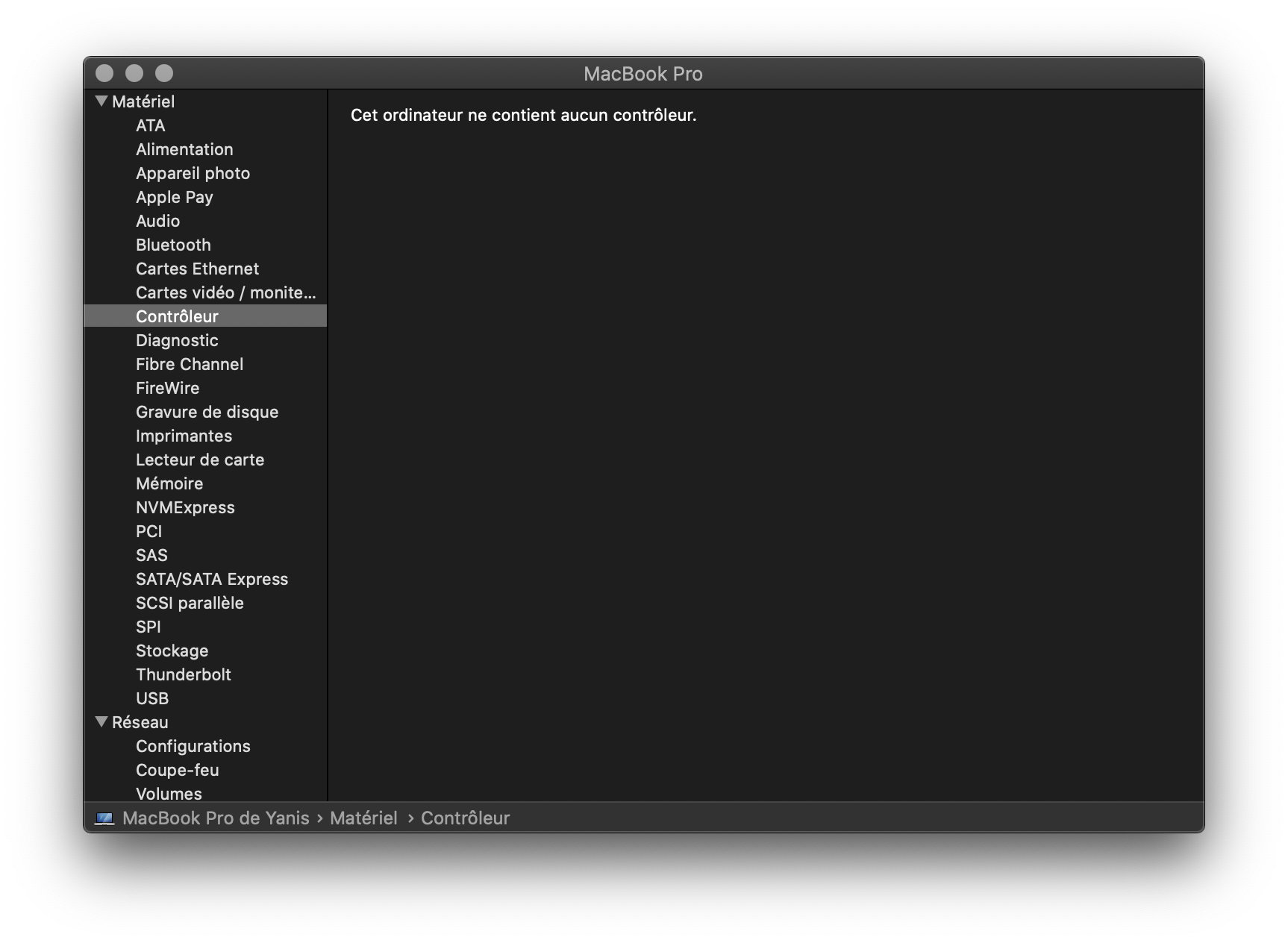Click the MacBook computer icon in path bar

tap(104, 818)
